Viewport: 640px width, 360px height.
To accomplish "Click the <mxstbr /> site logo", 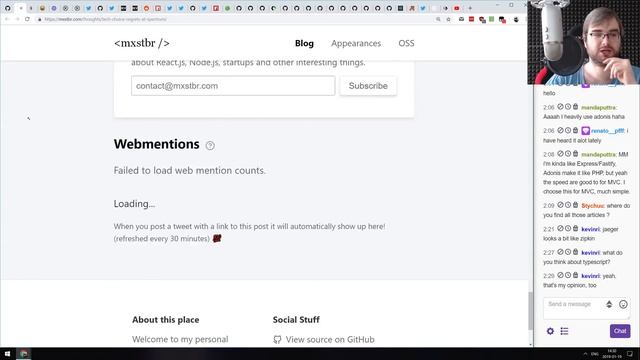I will click(x=142, y=43).
